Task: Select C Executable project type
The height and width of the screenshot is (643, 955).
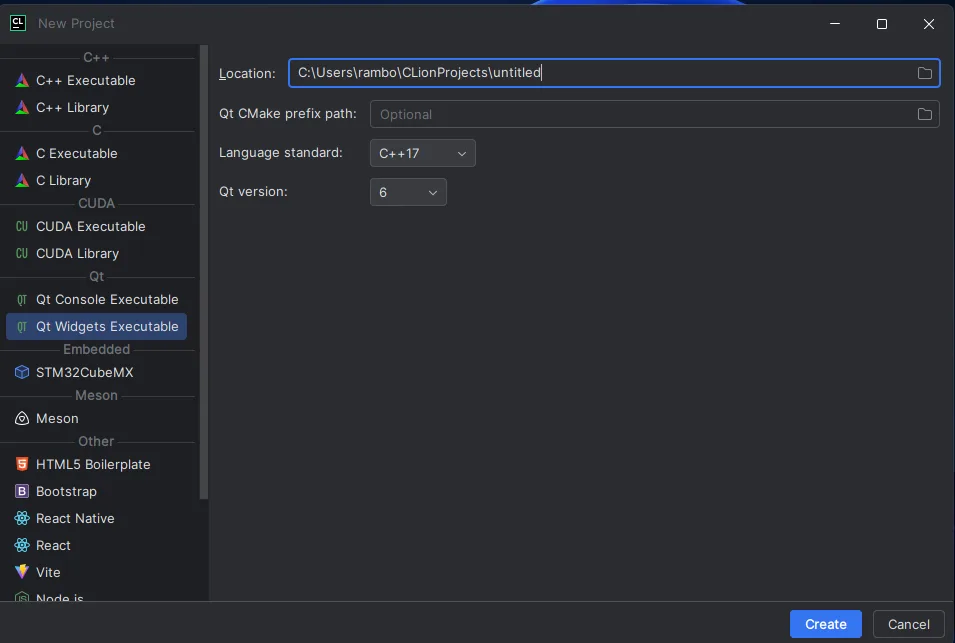Action: click(x=96, y=153)
